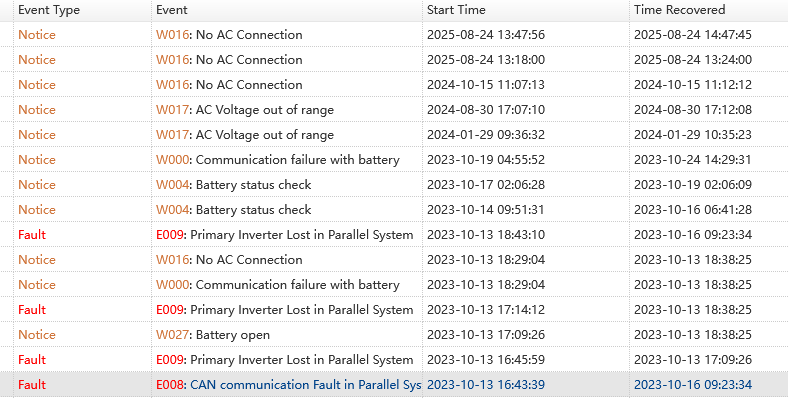The image size is (788, 399).
Task: Select W017 event started 2024-01-29 09:36:32
Action: (x=394, y=135)
